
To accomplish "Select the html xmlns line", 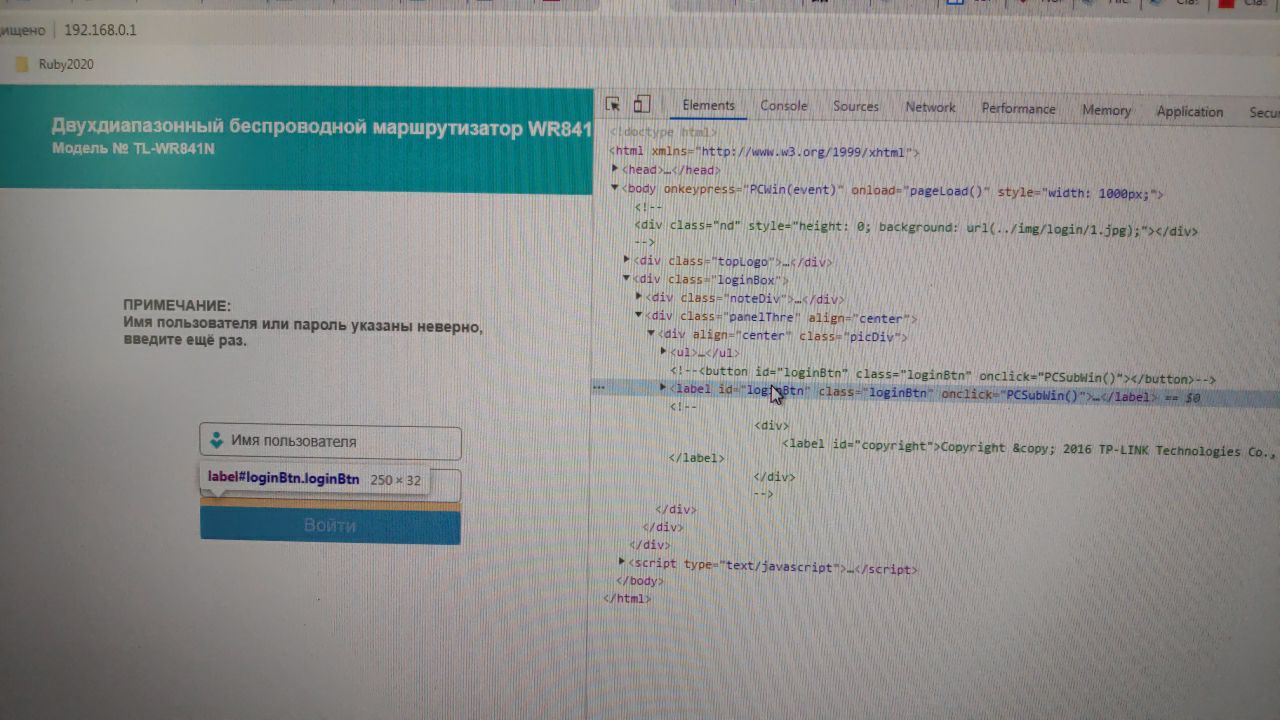I will click(764, 152).
